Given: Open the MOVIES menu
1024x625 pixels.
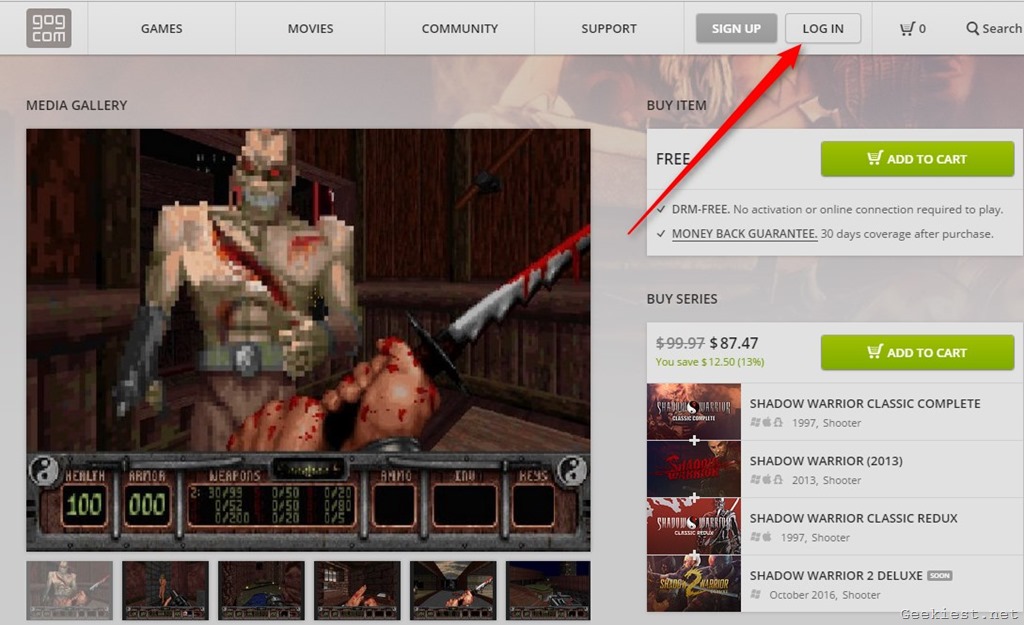Looking at the screenshot, I should click(x=310, y=29).
